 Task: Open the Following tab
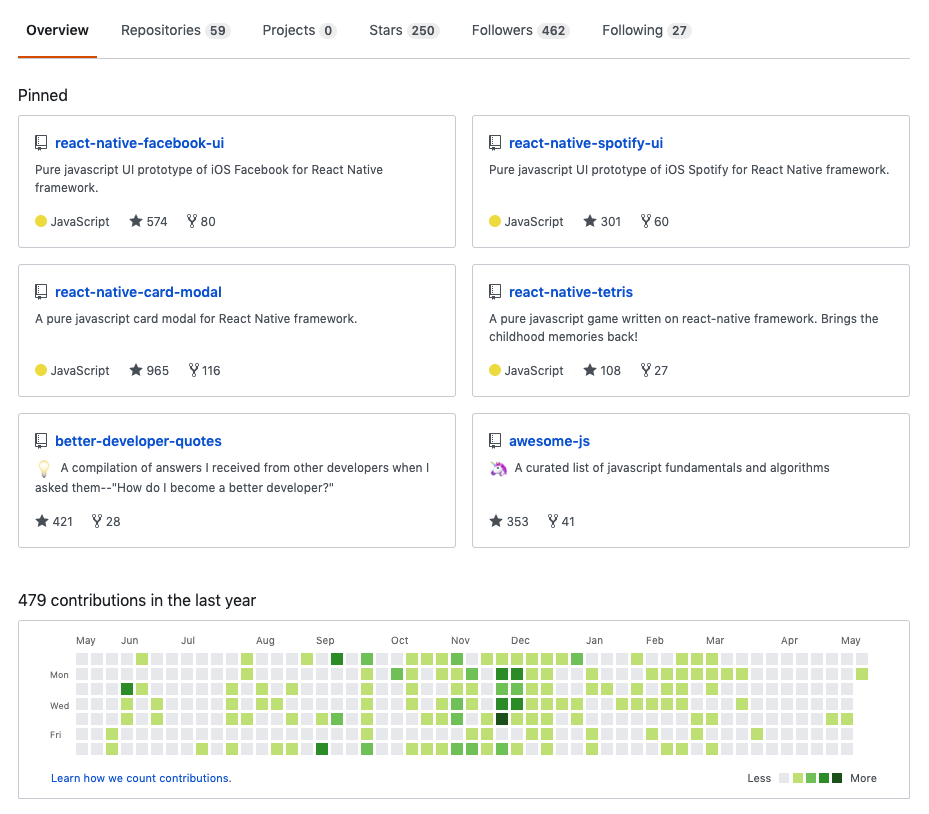(646, 30)
